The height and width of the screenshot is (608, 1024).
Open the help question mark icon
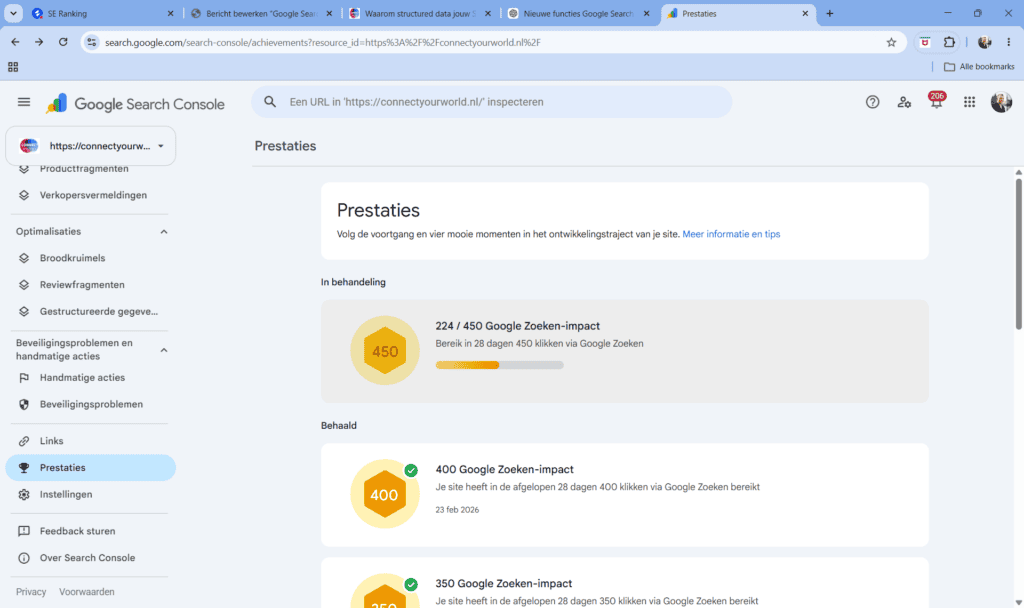tap(872, 102)
